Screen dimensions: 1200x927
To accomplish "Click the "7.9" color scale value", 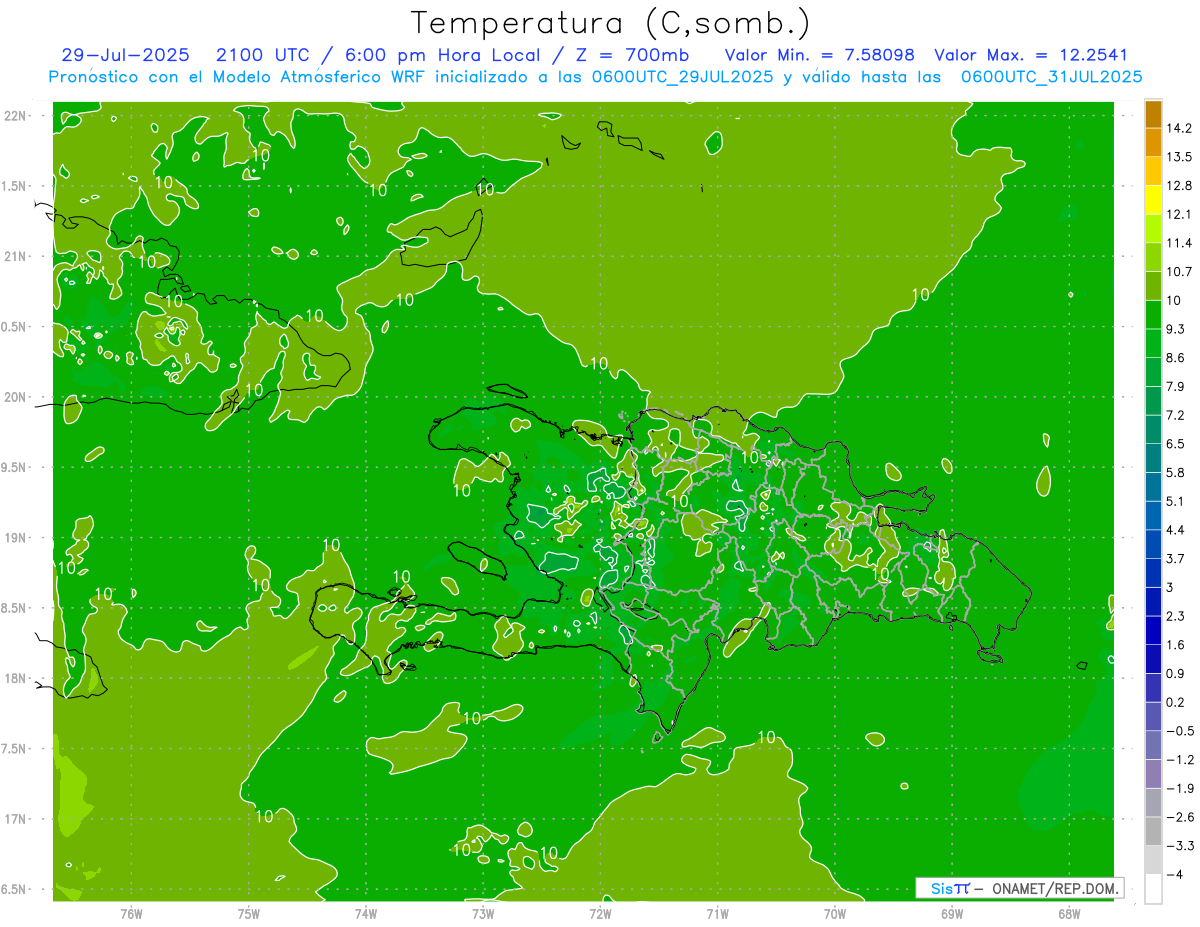I will 1175,386.
